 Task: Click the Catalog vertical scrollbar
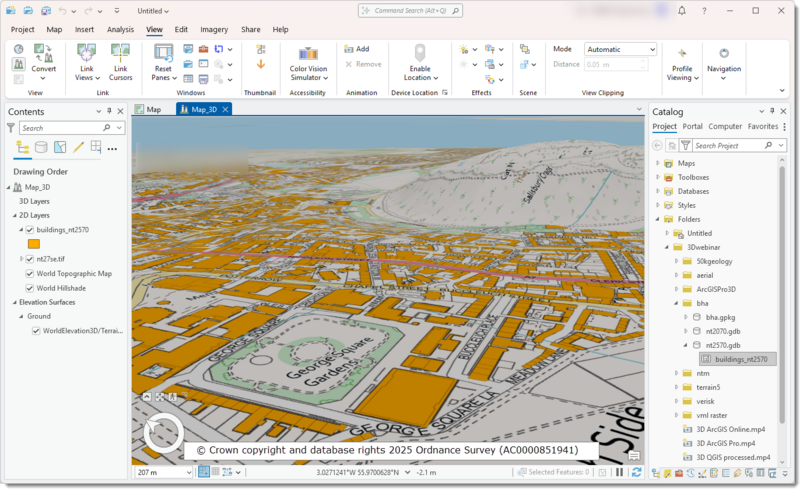[782, 296]
